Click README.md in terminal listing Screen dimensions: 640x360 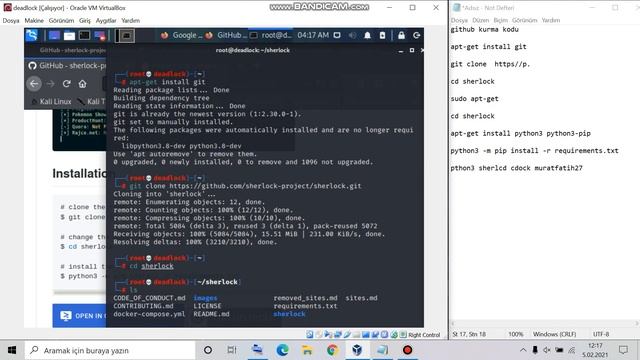coord(211,314)
